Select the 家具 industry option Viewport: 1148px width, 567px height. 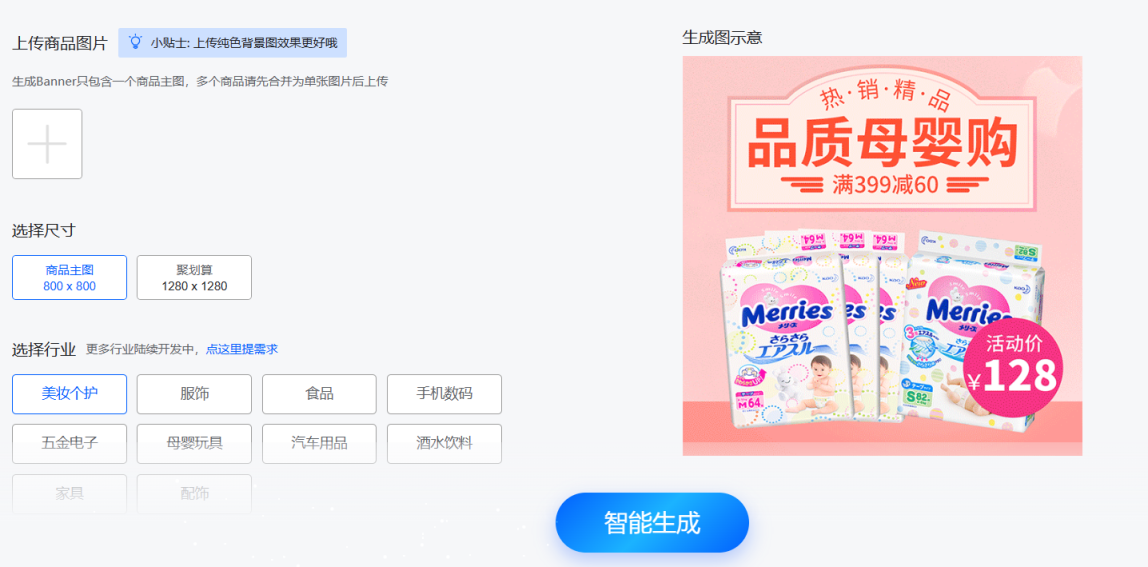tap(70, 494)
